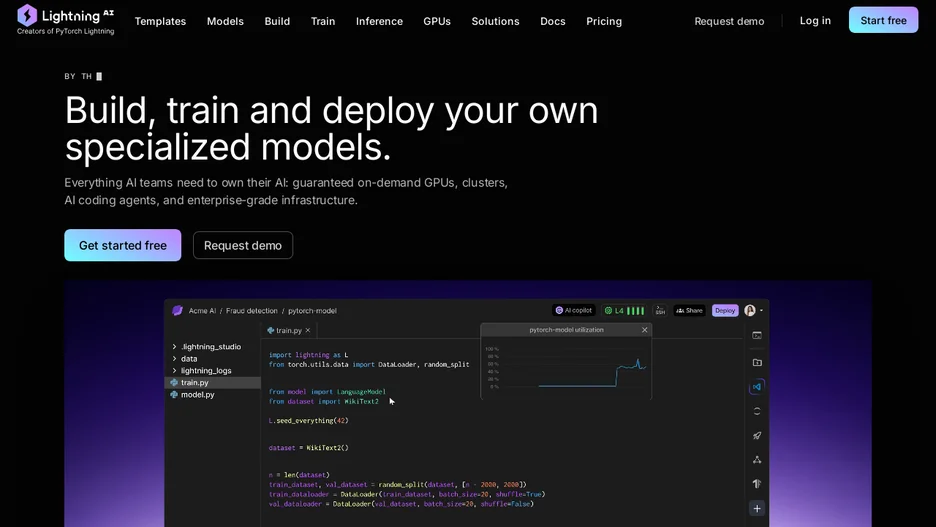This screenshot has width=936, height=527.
Task: Open the Templates menu
Action: (x=160, y=21)
